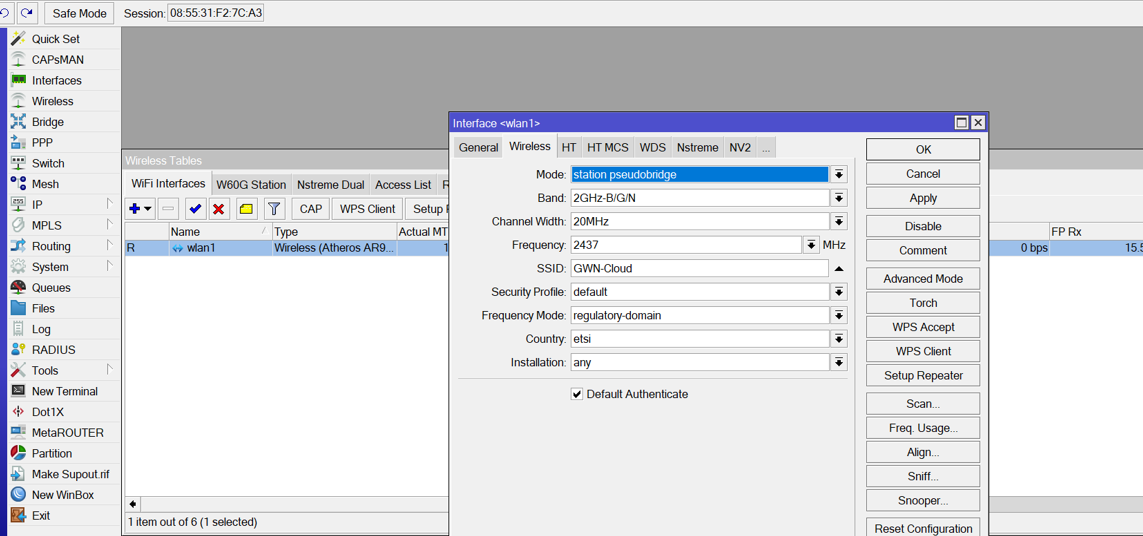This screenshot has width=1143, height=536.
Task: Open Interfaces in the sidebar
Action: tap(56, 80)
